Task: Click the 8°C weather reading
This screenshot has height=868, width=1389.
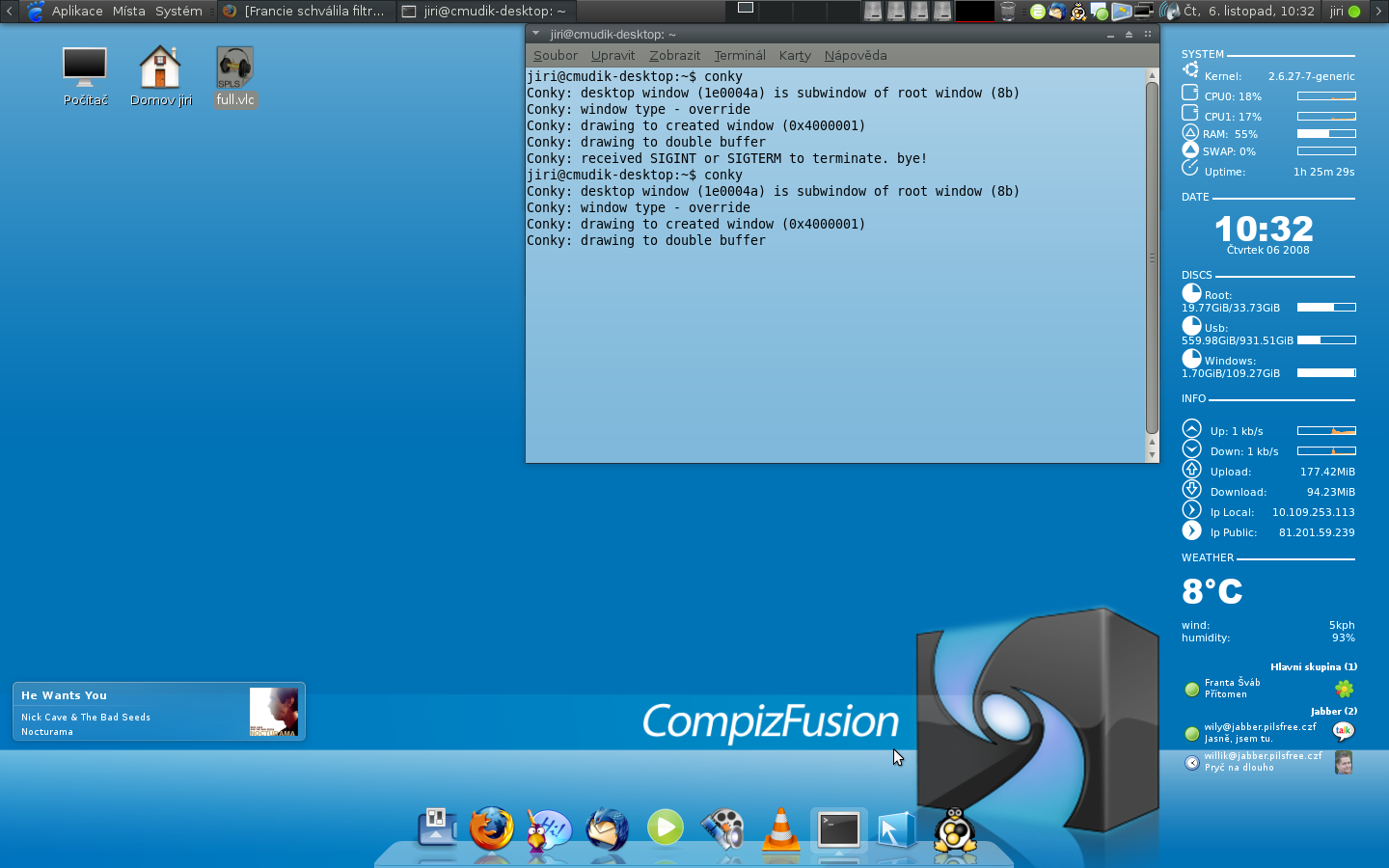Action: point(1212,591)
